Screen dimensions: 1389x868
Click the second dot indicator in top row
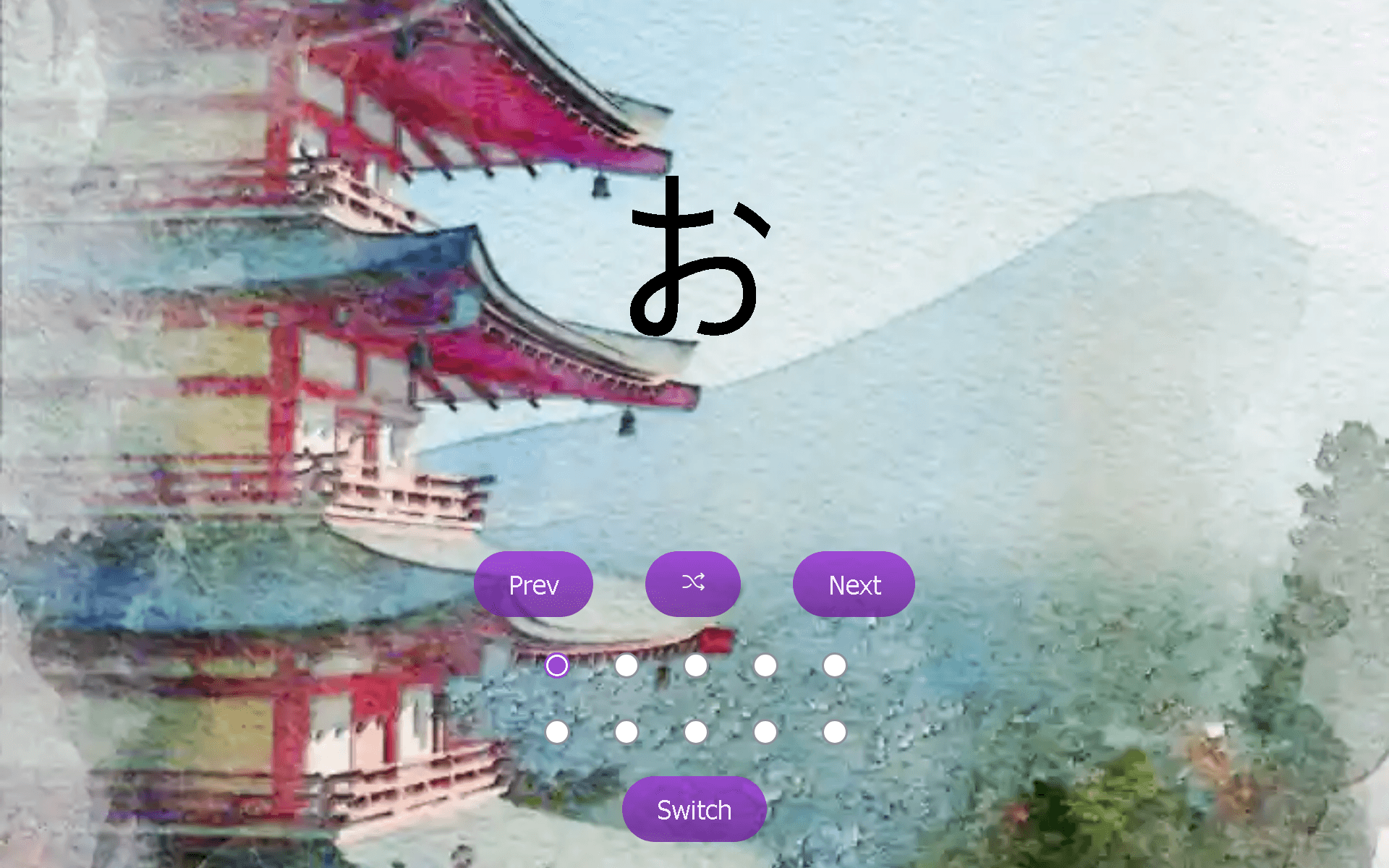626,665
